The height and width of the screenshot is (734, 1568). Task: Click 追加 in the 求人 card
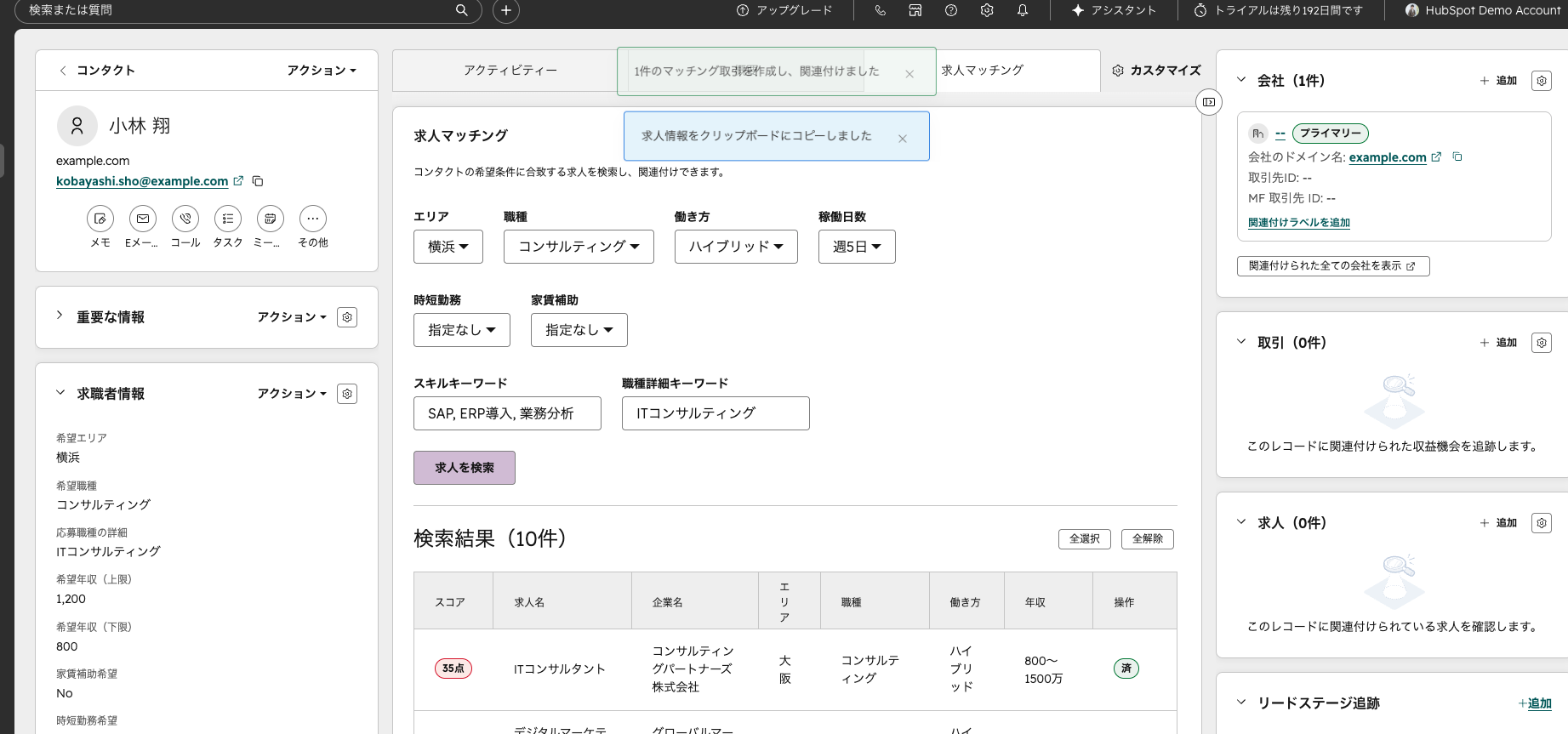(1498, 523)
